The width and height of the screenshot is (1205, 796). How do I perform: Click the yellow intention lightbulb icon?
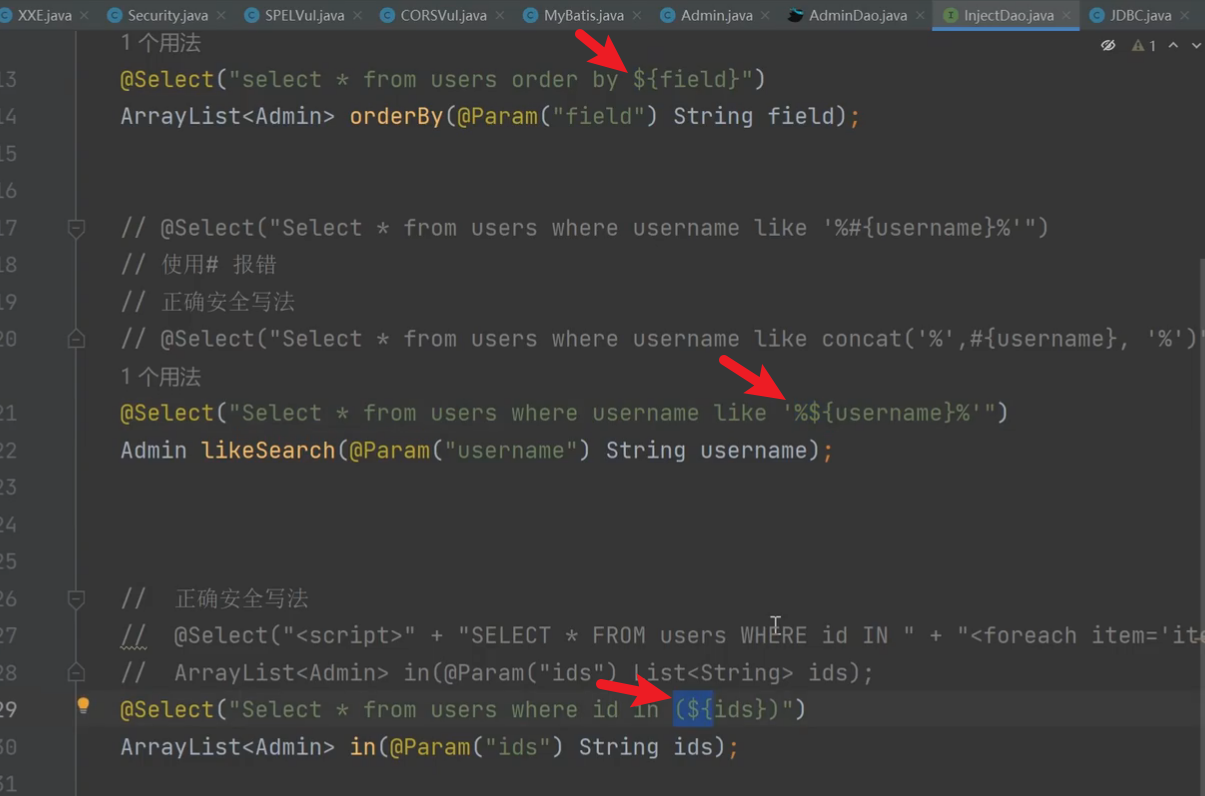(84, 706)
